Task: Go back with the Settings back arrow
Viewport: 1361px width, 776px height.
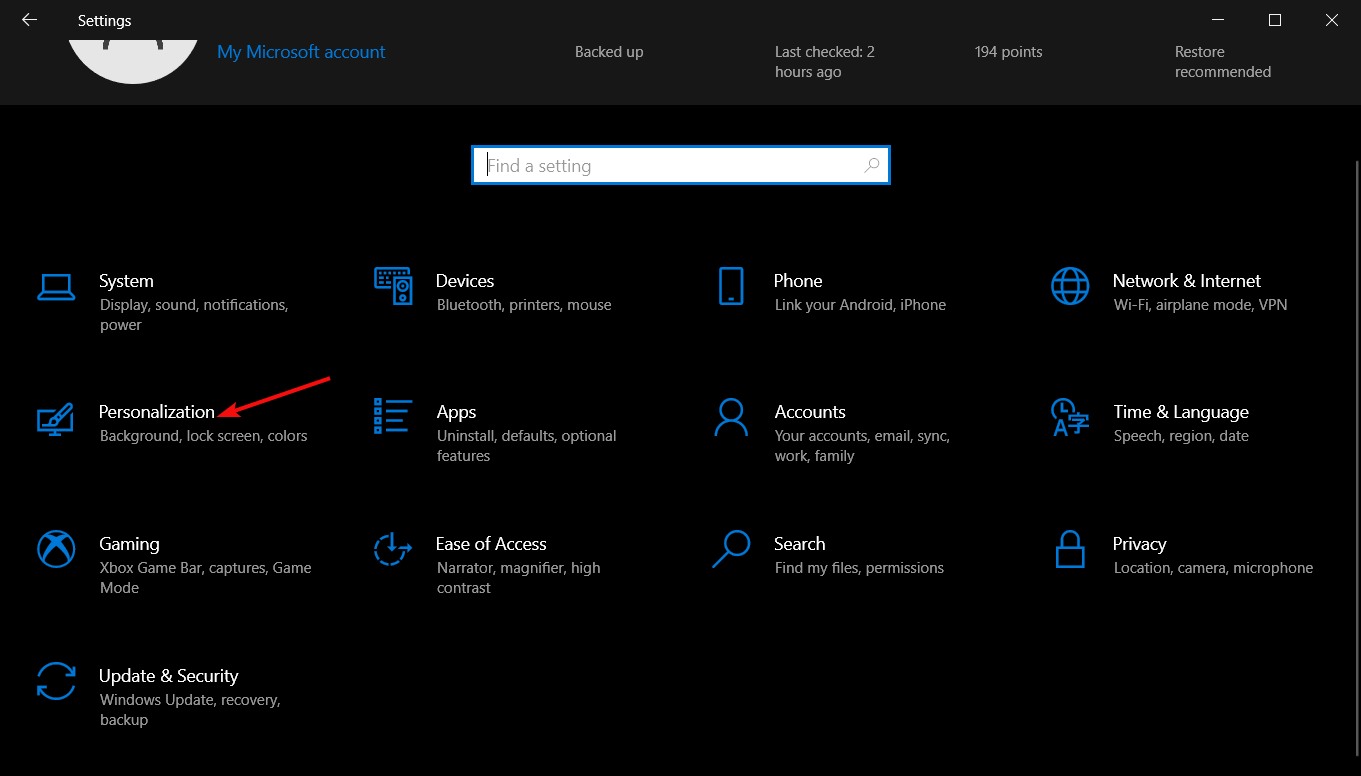Action: click(x=29, y=20)
